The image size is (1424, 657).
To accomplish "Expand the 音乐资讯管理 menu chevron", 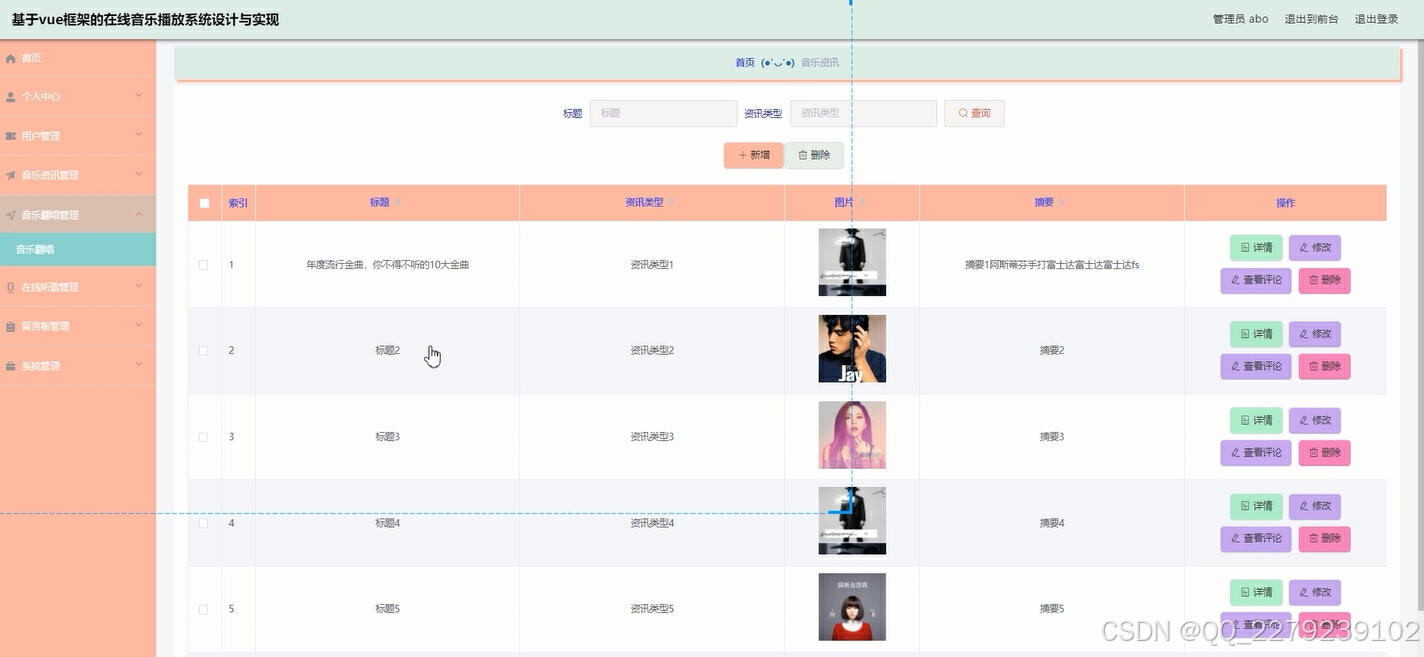I will 139,174.
